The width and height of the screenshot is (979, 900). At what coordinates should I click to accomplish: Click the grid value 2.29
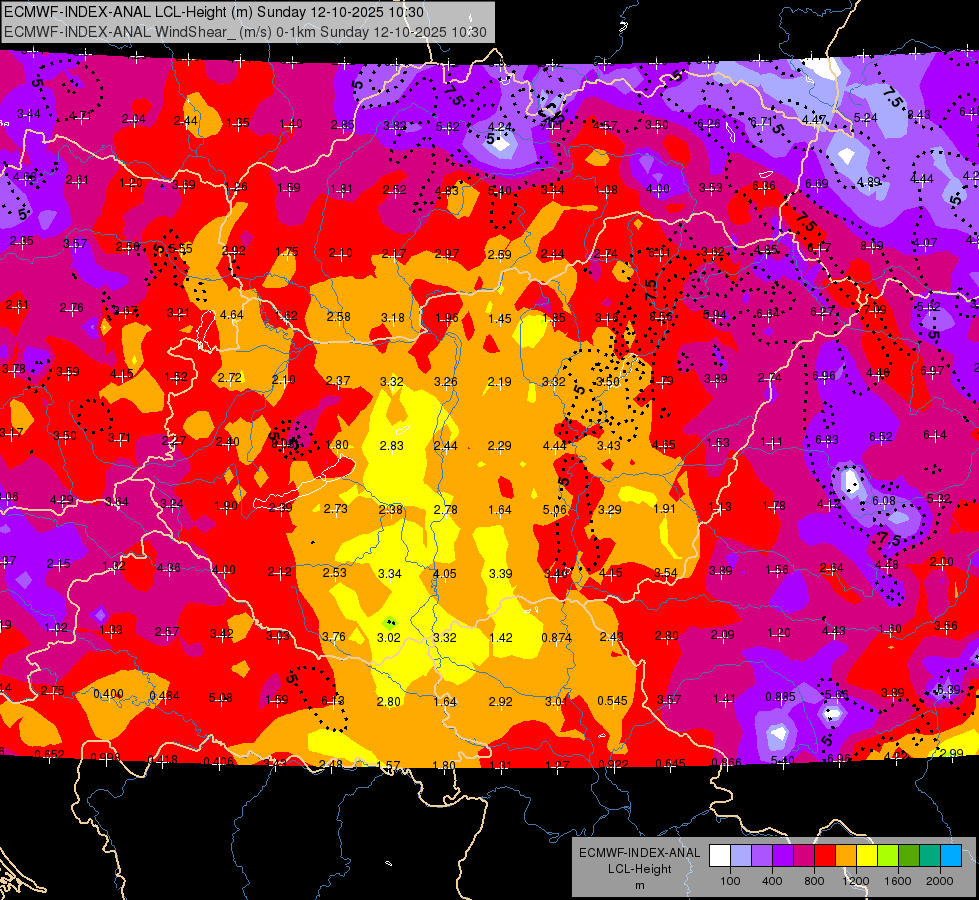[x=499, y=446]
